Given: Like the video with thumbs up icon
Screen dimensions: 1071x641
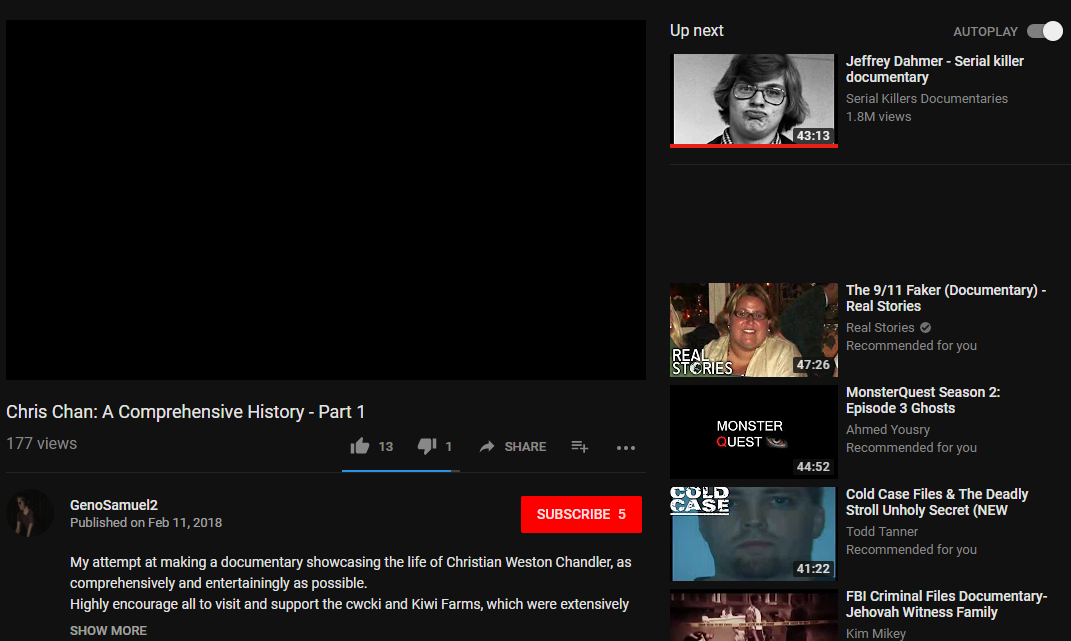Looking at the screenshot, I should (360, 446).
